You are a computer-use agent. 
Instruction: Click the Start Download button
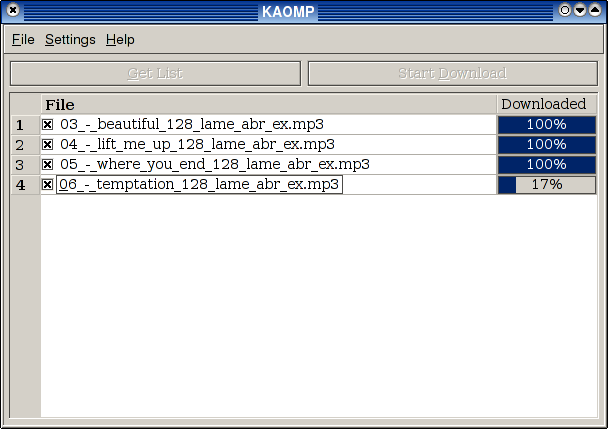[453, 73]
